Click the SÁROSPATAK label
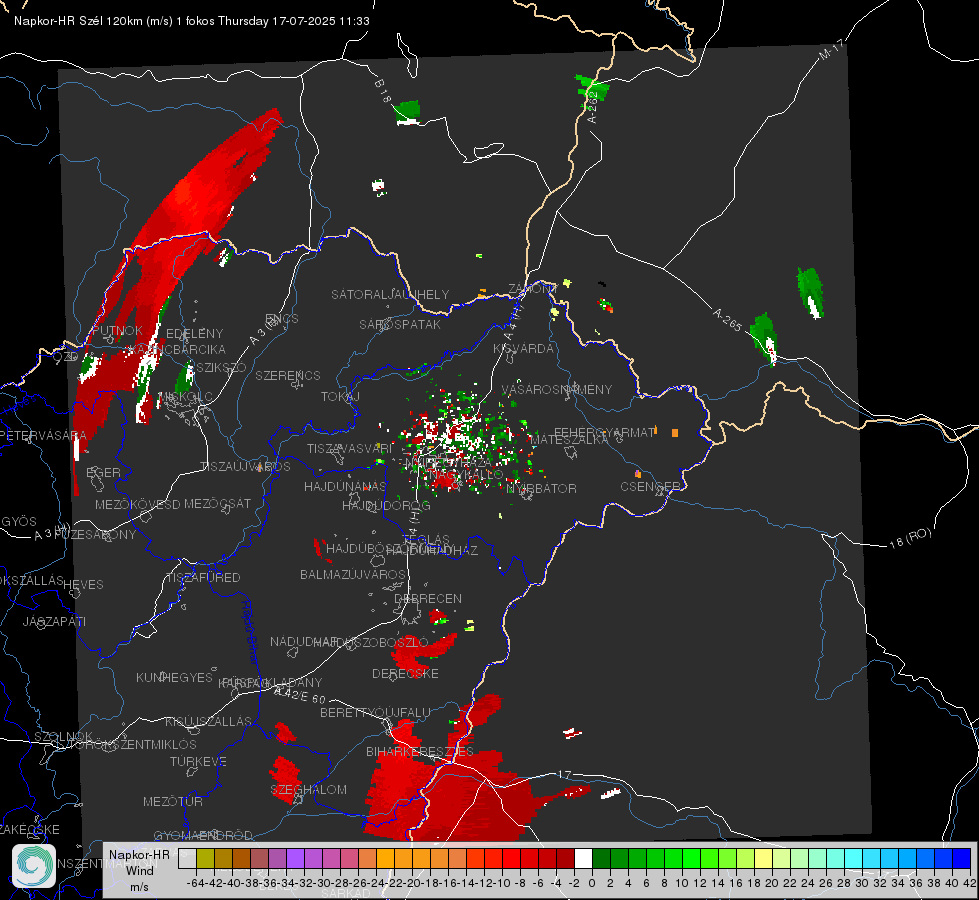979x900 pixels. [400, 324]
